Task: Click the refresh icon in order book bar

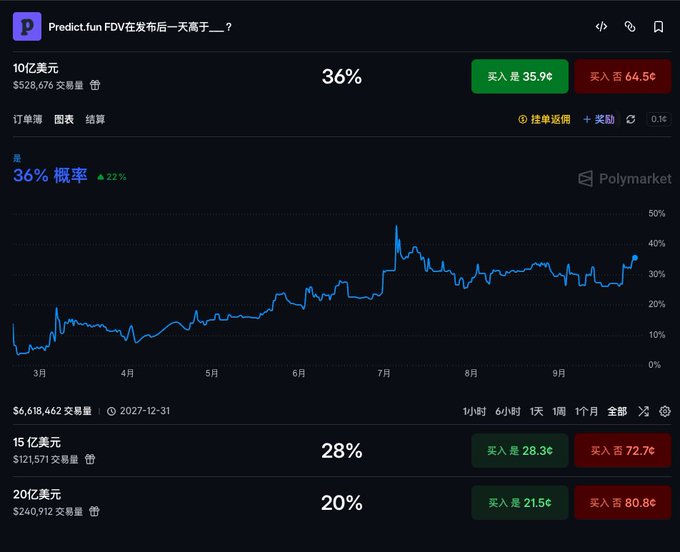Action: [631, 119]
